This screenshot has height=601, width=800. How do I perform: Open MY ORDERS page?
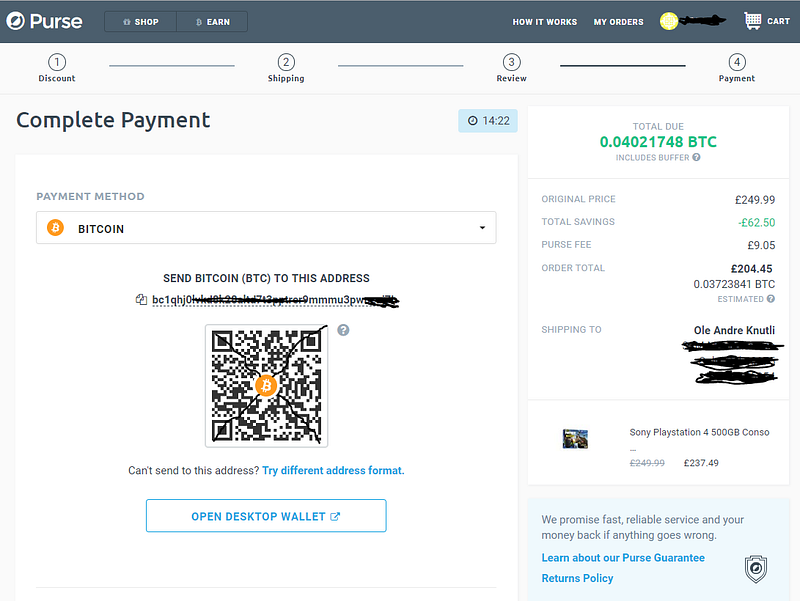pyautogui.click(x=618, y=22)
